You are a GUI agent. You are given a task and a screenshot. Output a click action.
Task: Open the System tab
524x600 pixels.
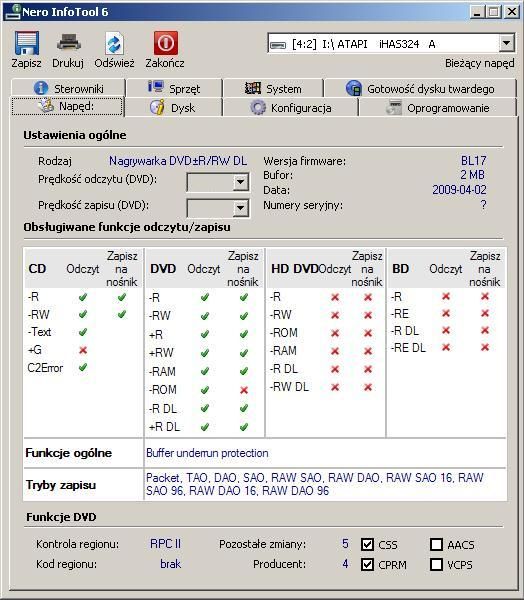[273, 88]
